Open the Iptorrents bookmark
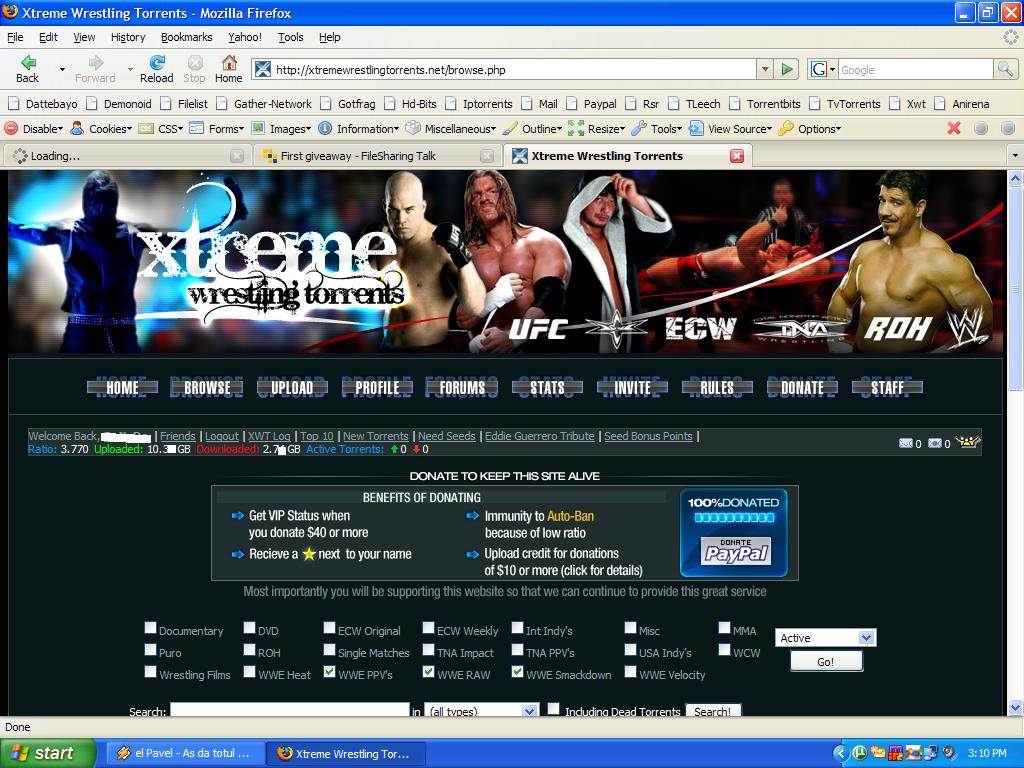 pyautogui.click(x=479, y=104)
